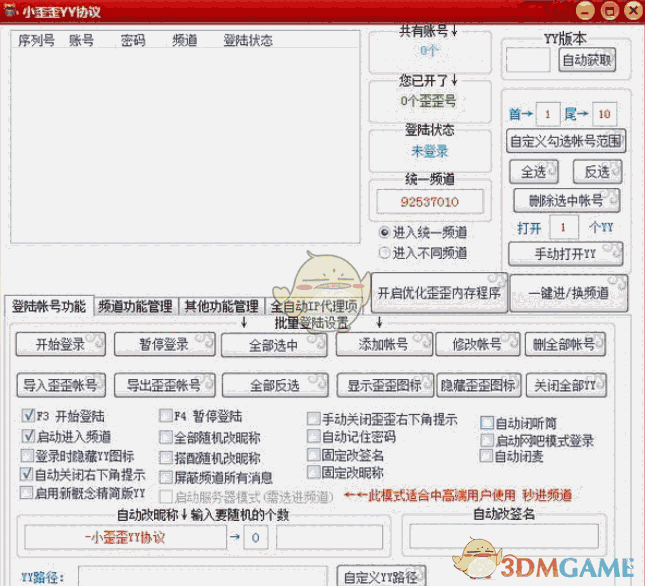Screen dimensions: 645x586
Task: Enable 自动闭麦 checkbox
Action: pyautogui.click(x=486, y=456)
